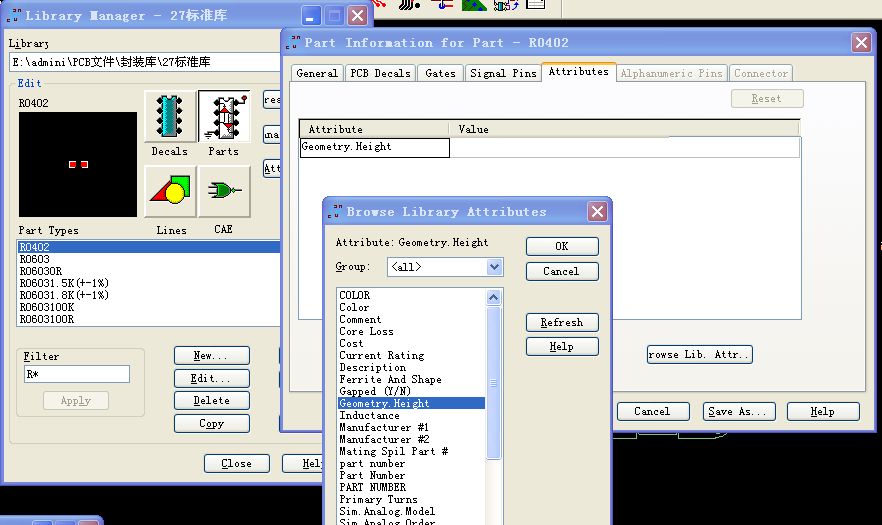The height and width of the screenshot is (525, 882).
Task: Select the Lines shapes icon
Action: (x=169, y=191)
